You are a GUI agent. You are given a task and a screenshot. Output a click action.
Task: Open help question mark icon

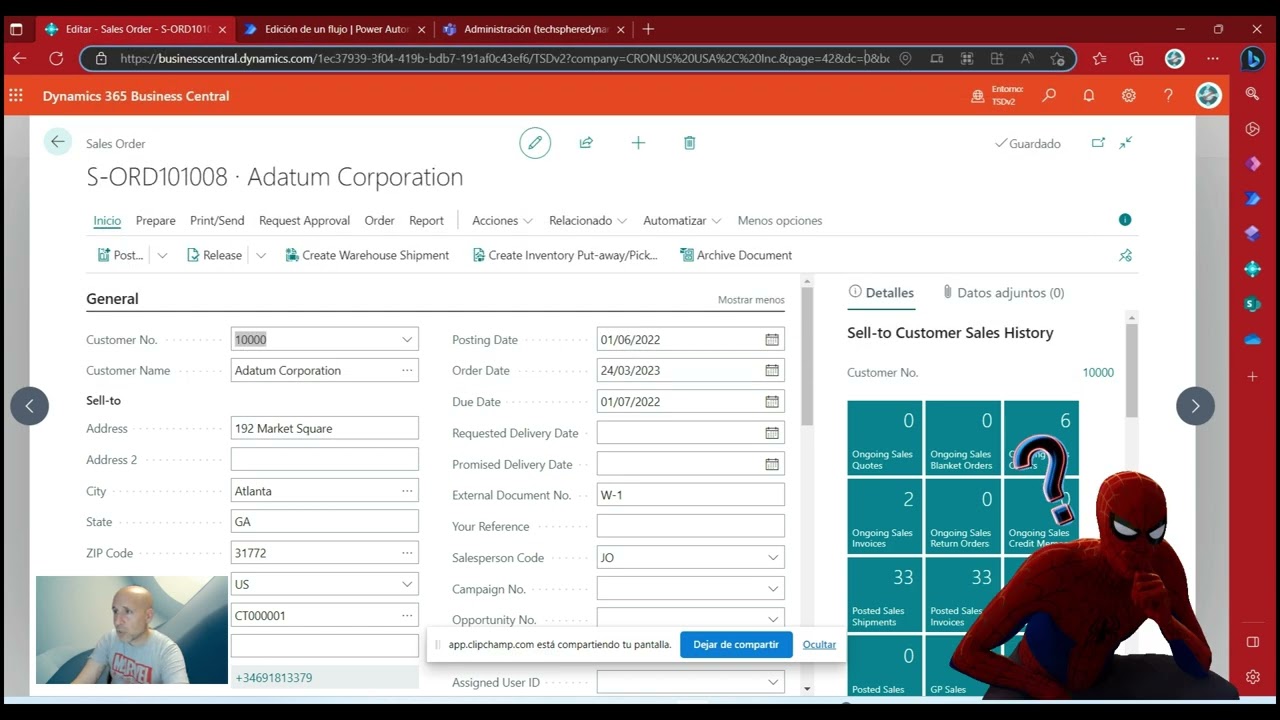coord(1168,96)
